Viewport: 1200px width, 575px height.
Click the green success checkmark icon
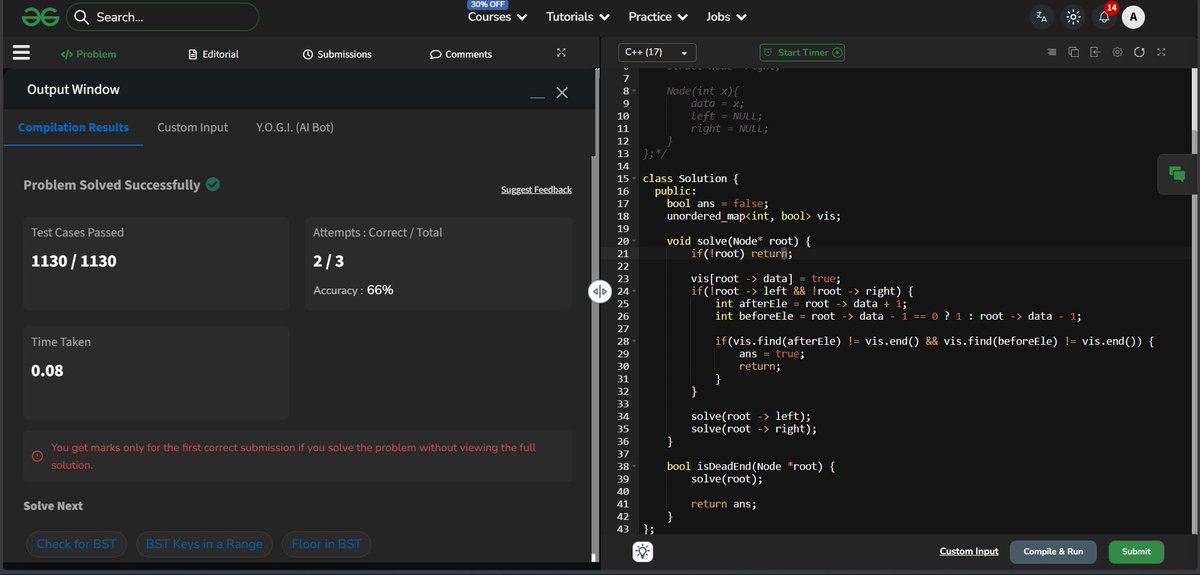point(213,184)
